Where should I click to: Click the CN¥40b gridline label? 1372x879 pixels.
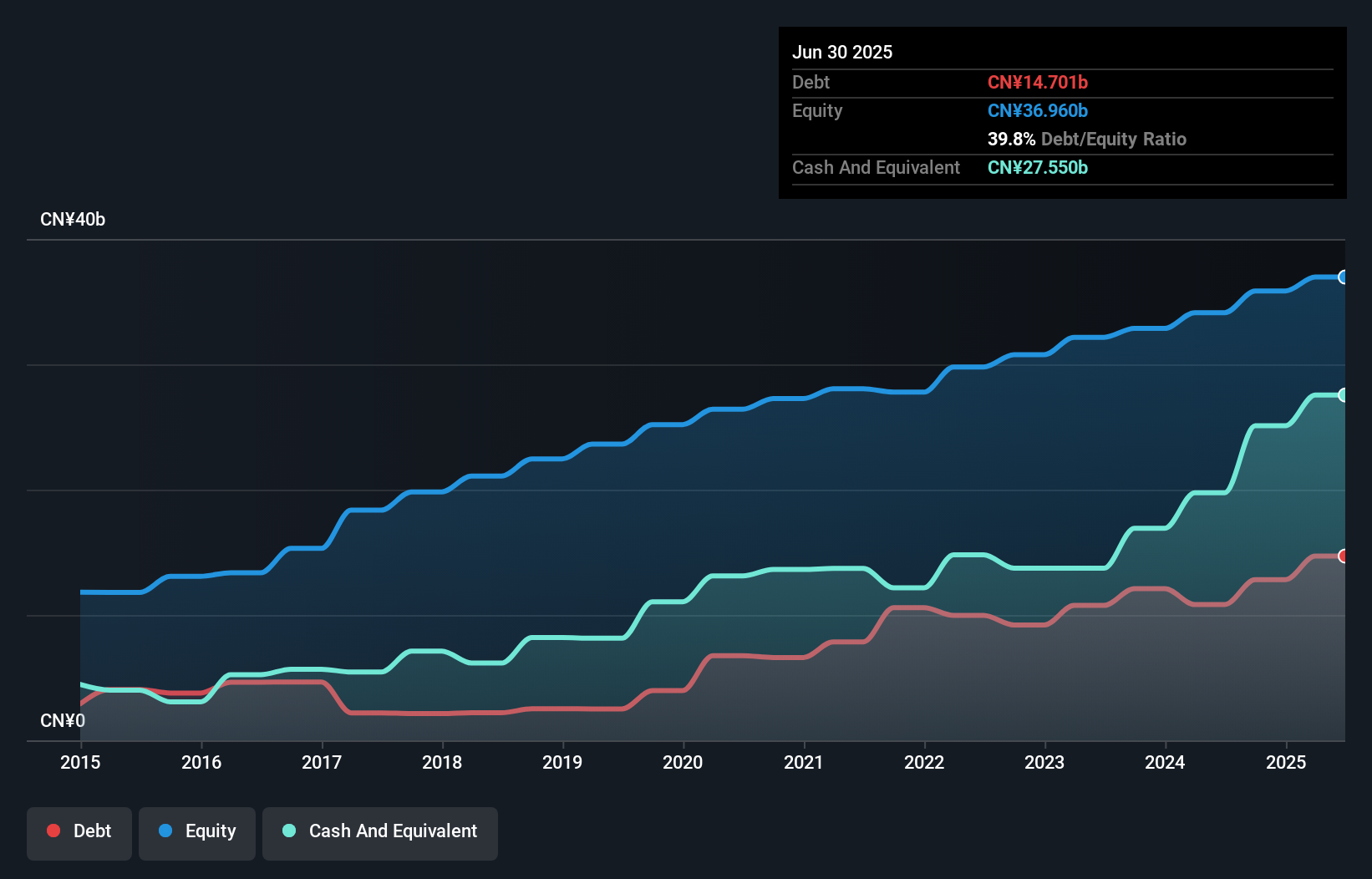tap(74, 219)
